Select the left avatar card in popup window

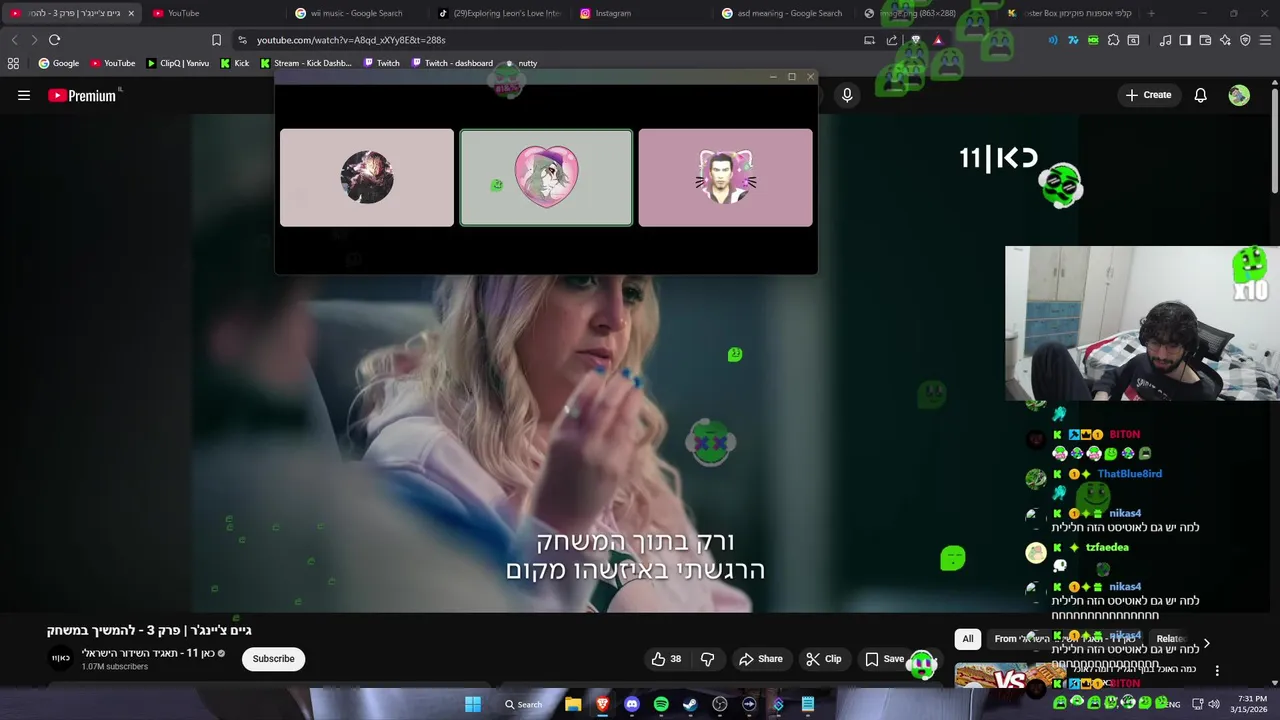point(367,177)
